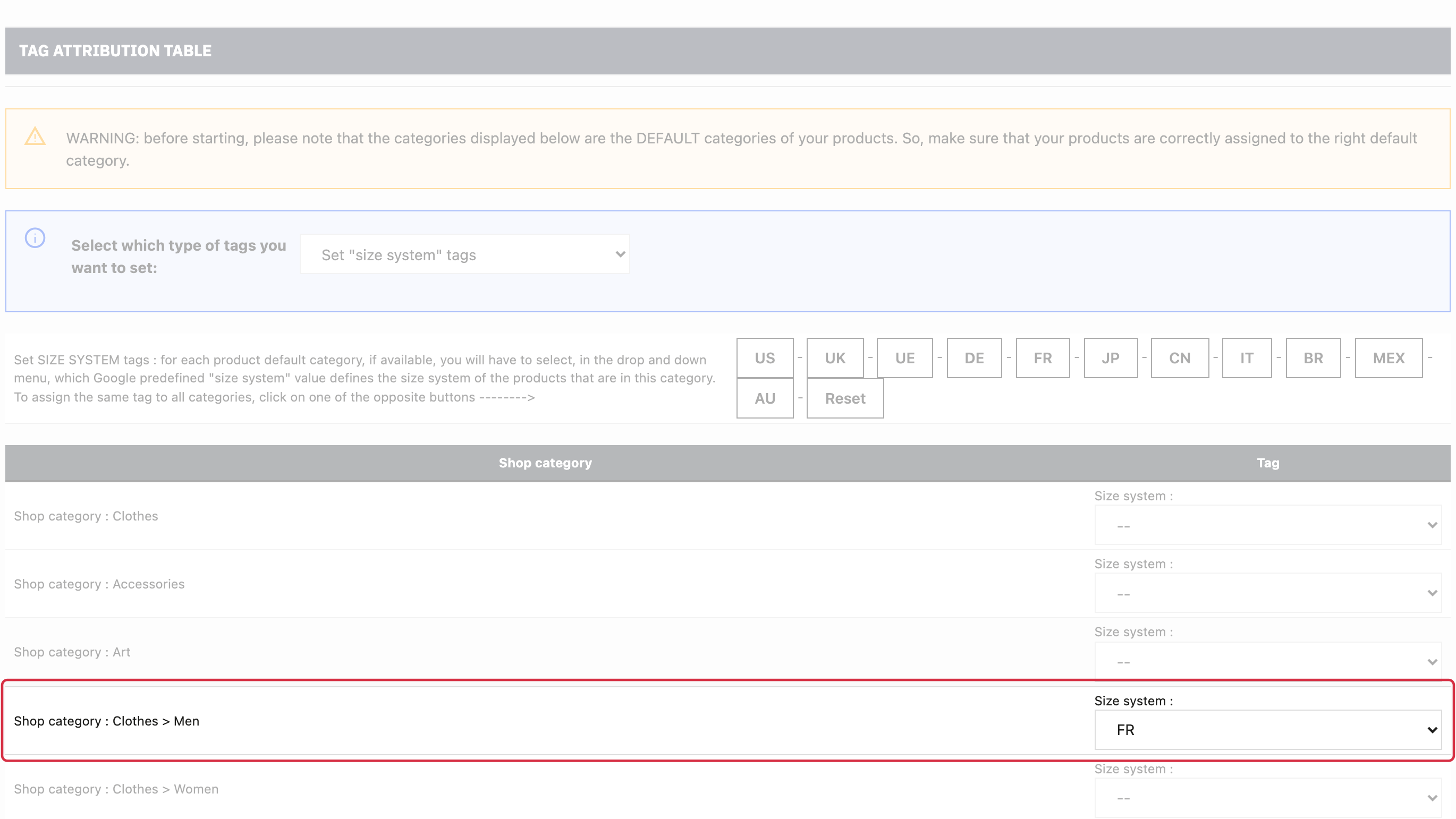Assign UK size system to all categories

click(x=835, y=358)
